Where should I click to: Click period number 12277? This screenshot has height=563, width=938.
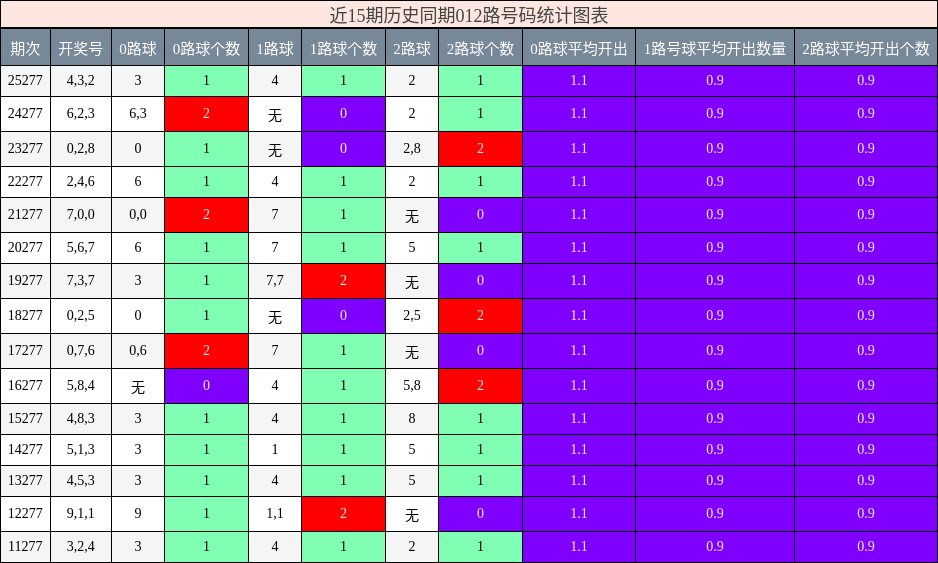click(25, 513)
